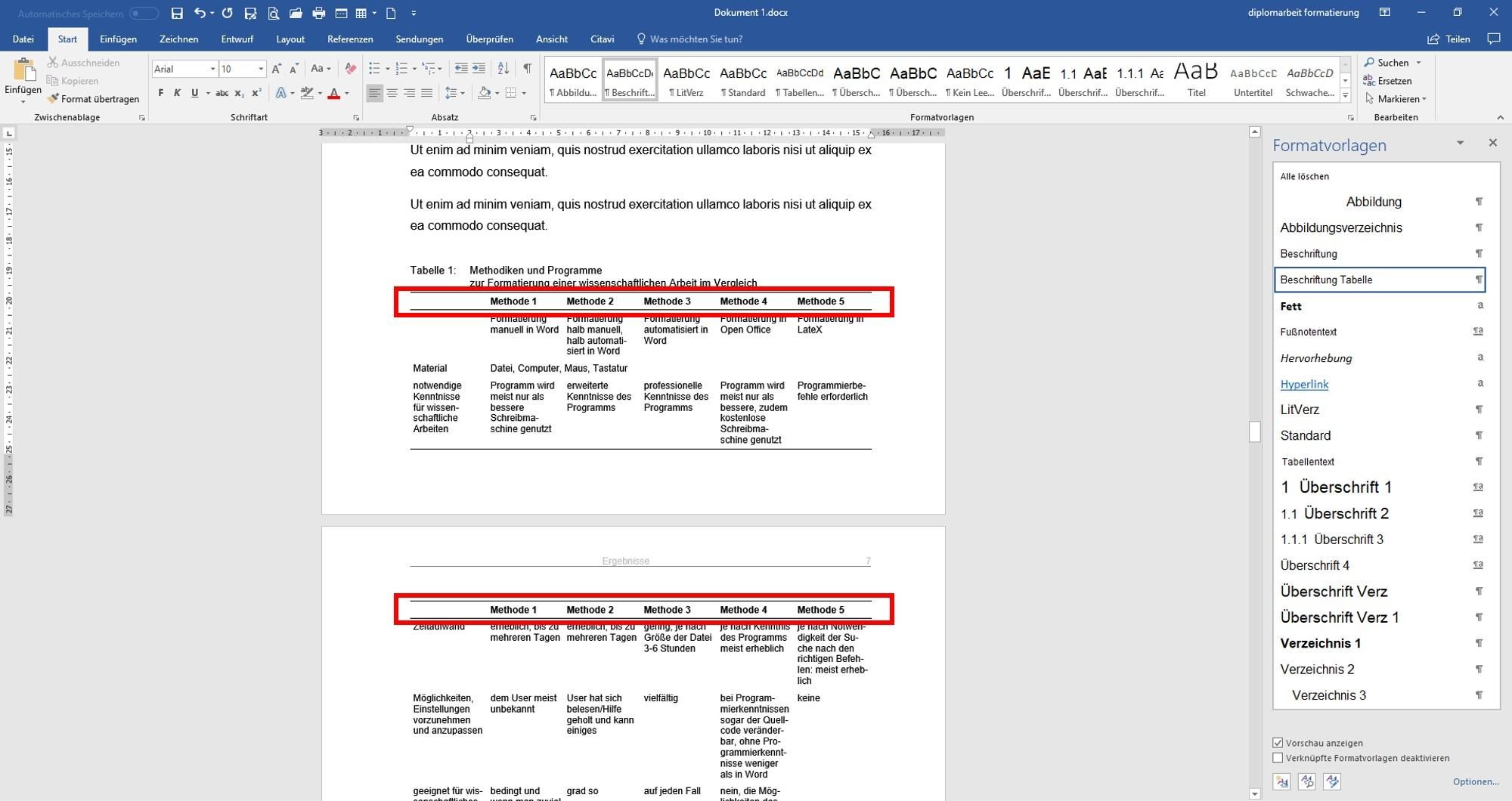Click the red font color swatch
This screenshot has height=801, width=1512.
[x=333, y=93]
